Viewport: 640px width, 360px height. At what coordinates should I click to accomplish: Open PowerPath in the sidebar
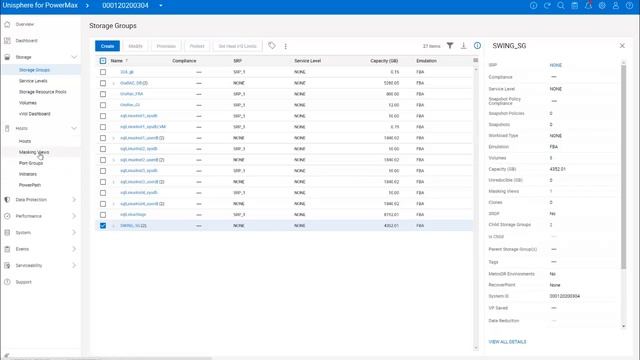coord(30,185)
